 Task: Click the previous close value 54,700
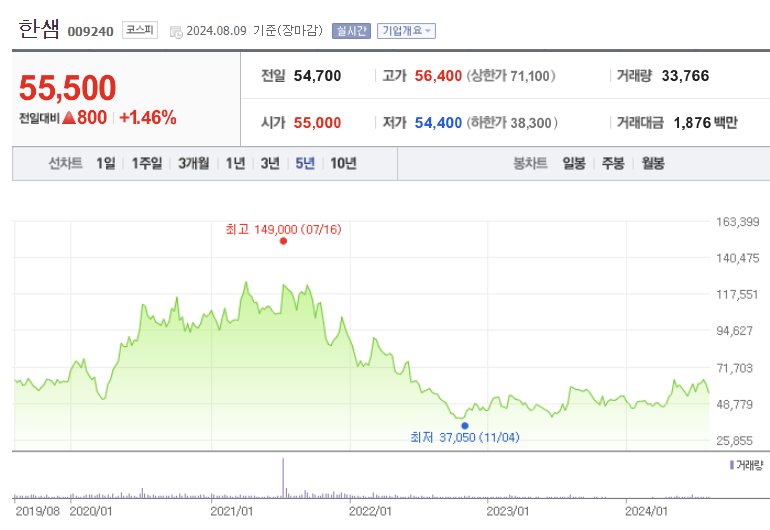317,76
